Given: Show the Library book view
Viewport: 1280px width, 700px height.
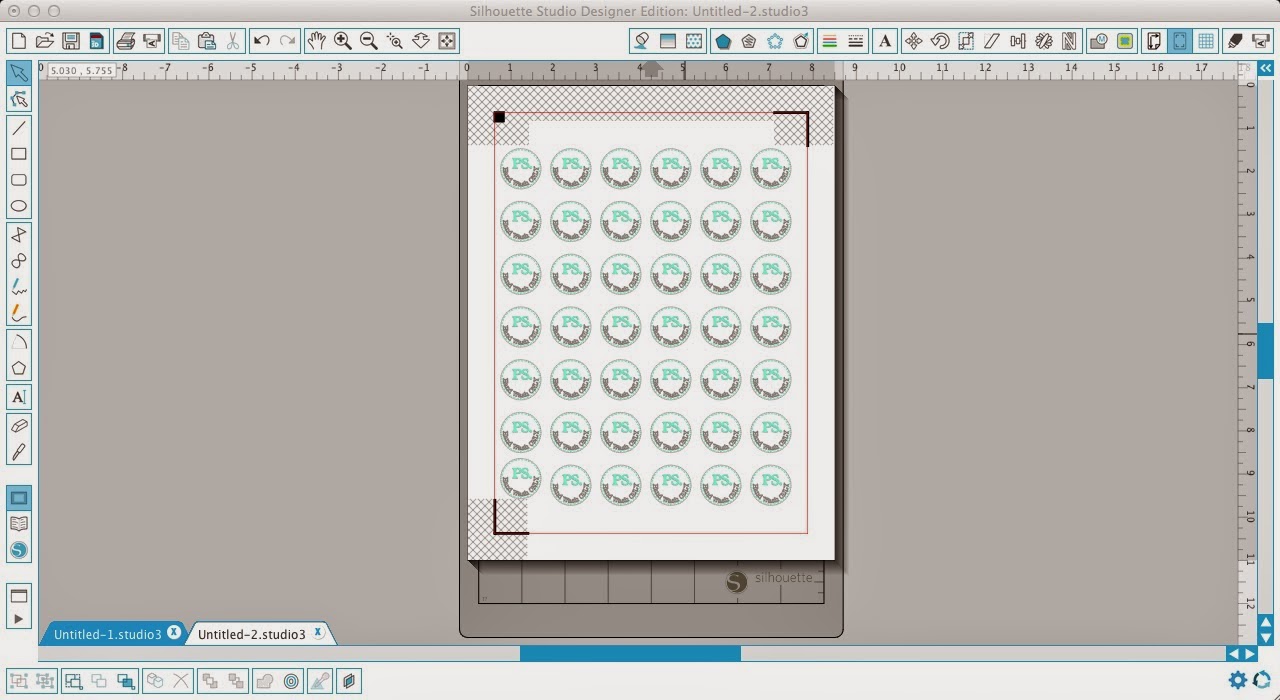Looking at the screenshot, I should (18, 524).
